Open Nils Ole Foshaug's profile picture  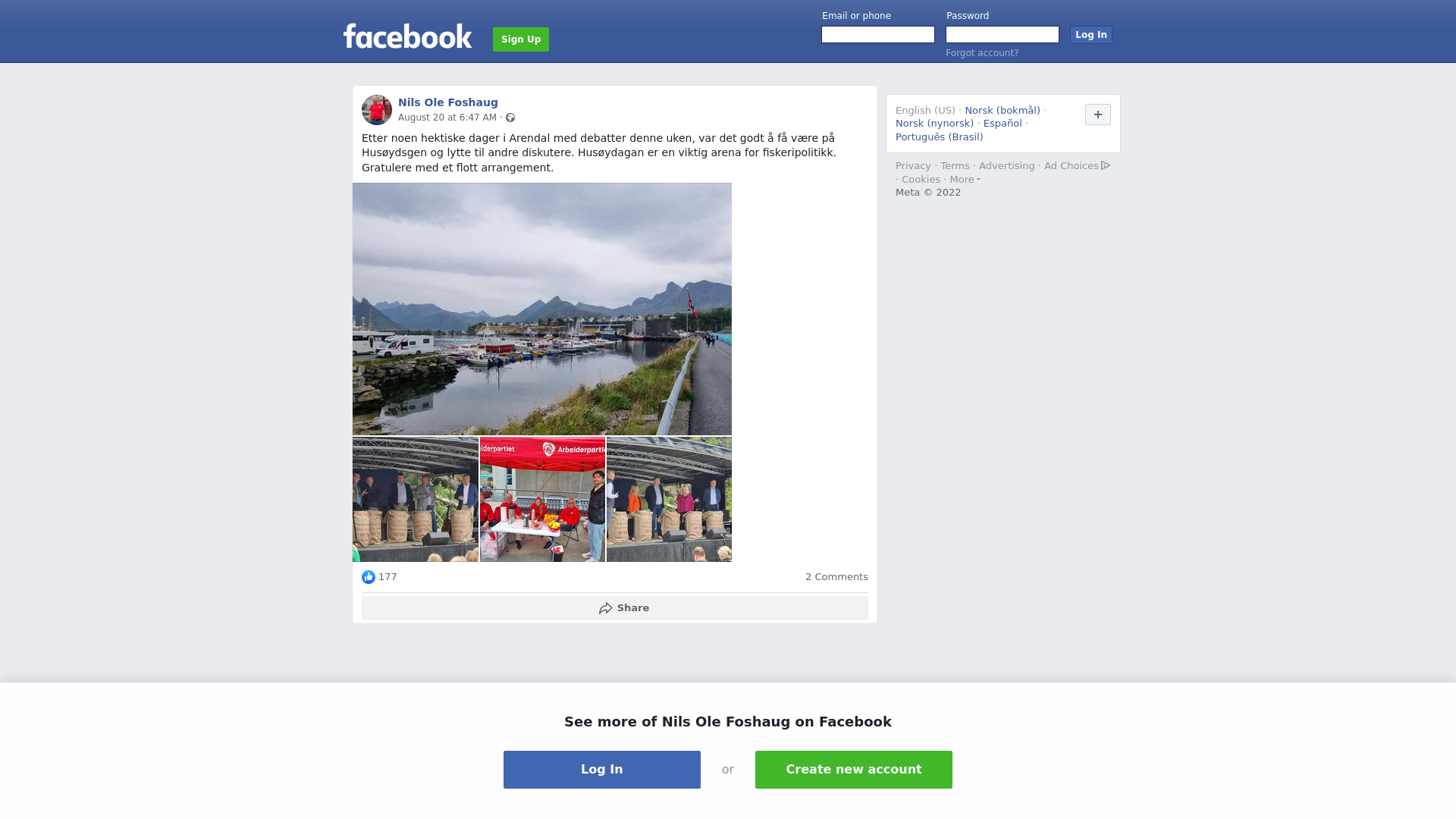click(x=377, y=110)
